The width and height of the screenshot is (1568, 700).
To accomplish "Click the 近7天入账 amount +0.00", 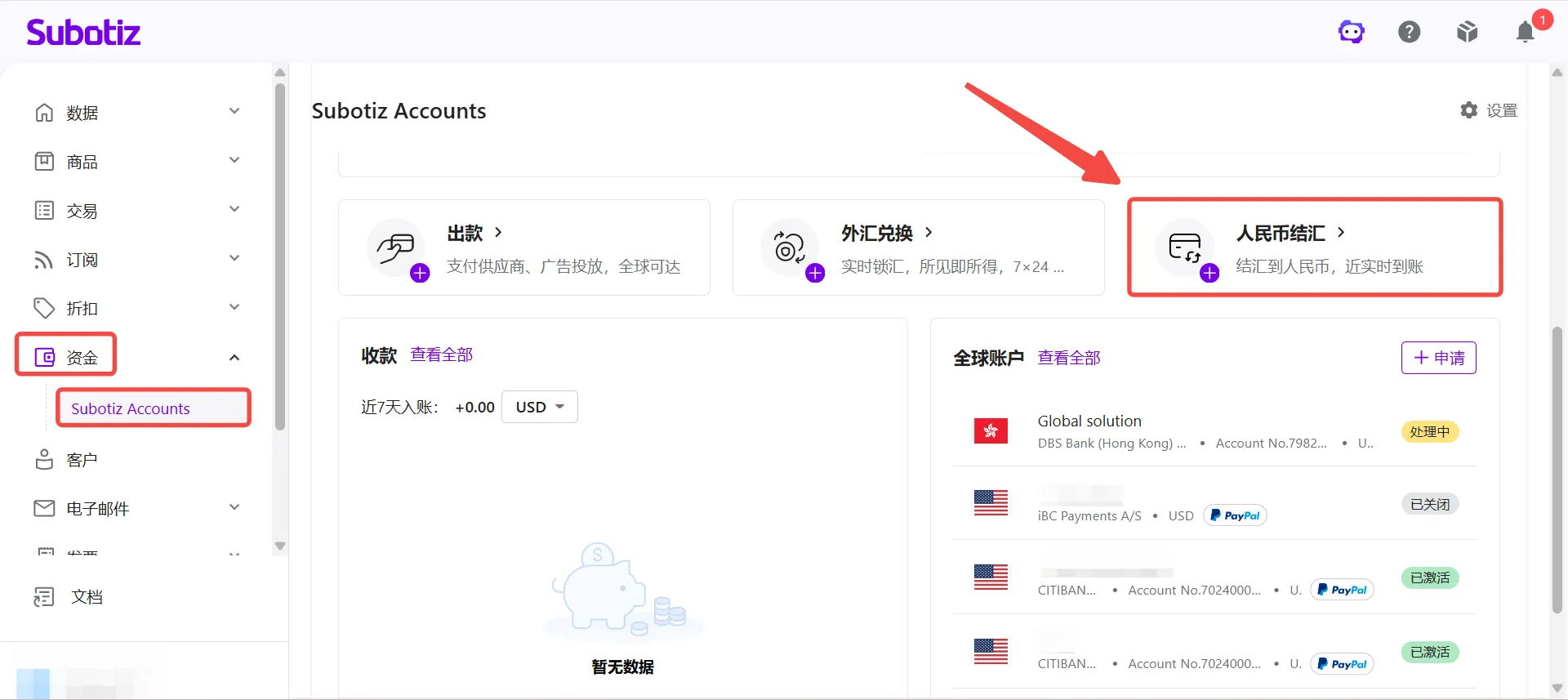I will 475,407.
